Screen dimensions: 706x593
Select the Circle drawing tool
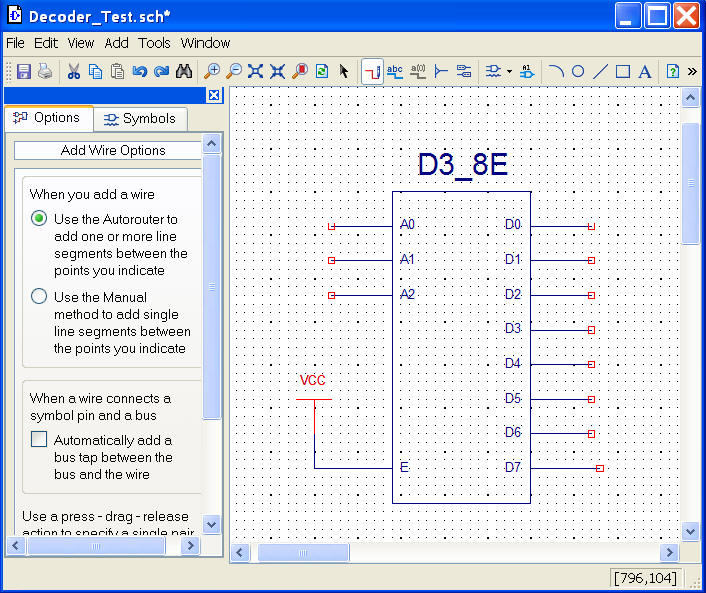[x=578, y=71]
